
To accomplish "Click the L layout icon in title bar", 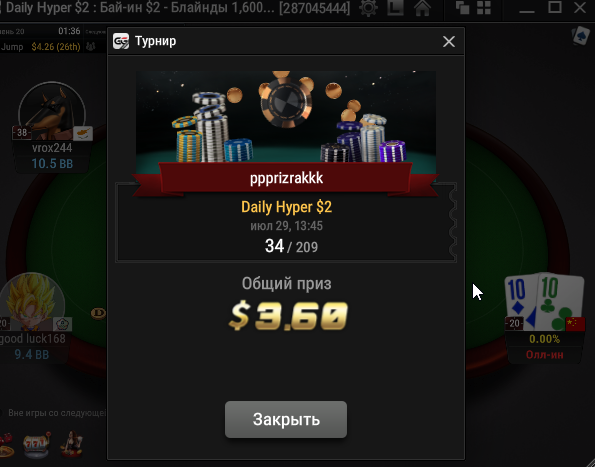I will (395, 8).
